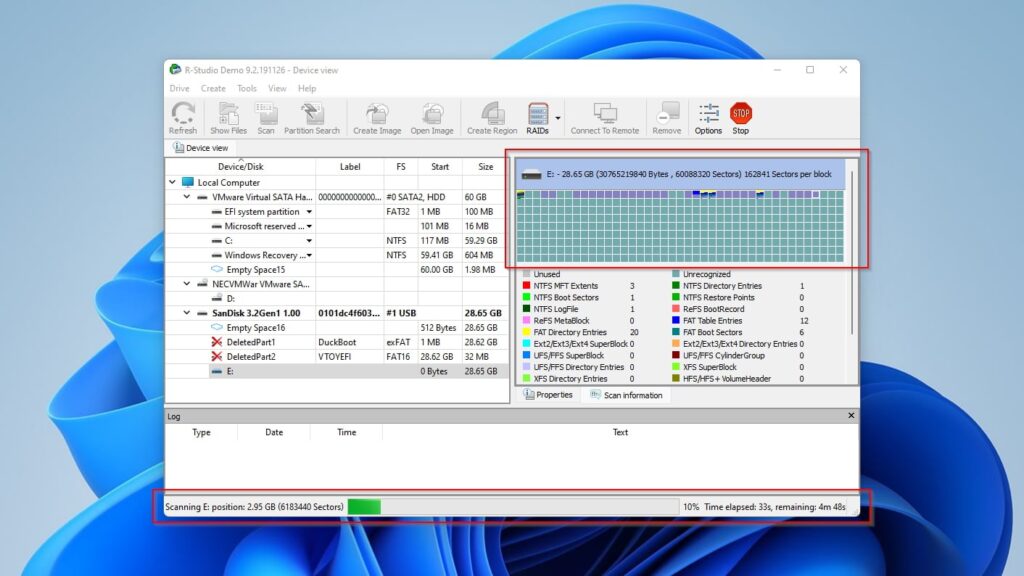This screenshot has height=576, width=1024.
Task: Click the Remove toolbar icon
Action: pyautogui.click(x=666, y=118)
